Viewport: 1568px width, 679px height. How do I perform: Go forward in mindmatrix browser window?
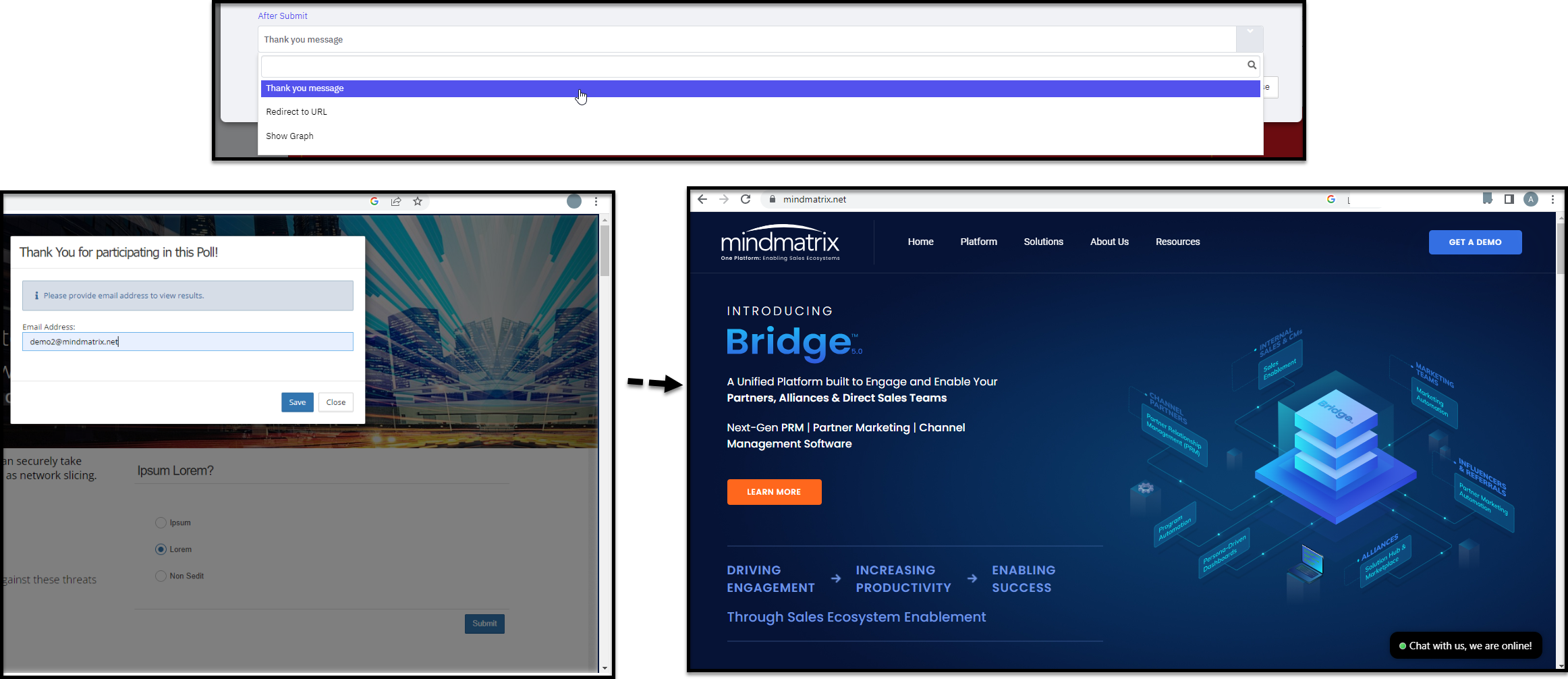[724, 199]
